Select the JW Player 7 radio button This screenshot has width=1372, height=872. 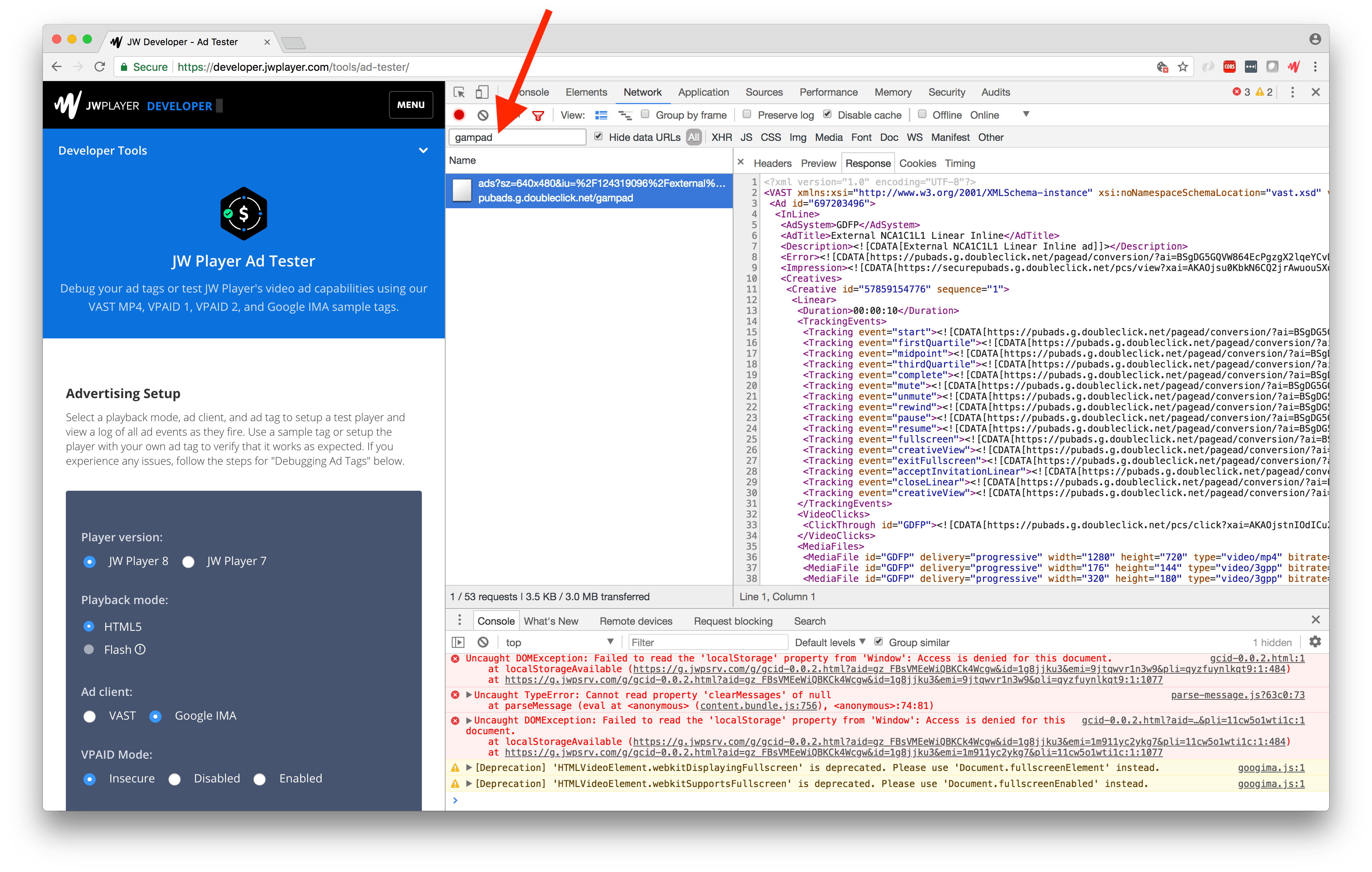[189, 562]
